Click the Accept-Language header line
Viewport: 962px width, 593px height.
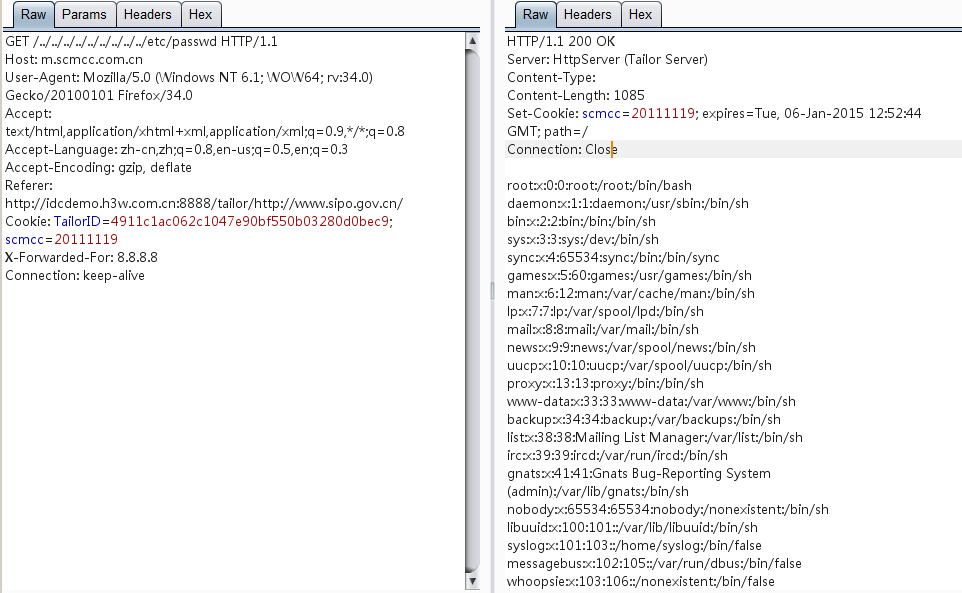click(176, 150)
